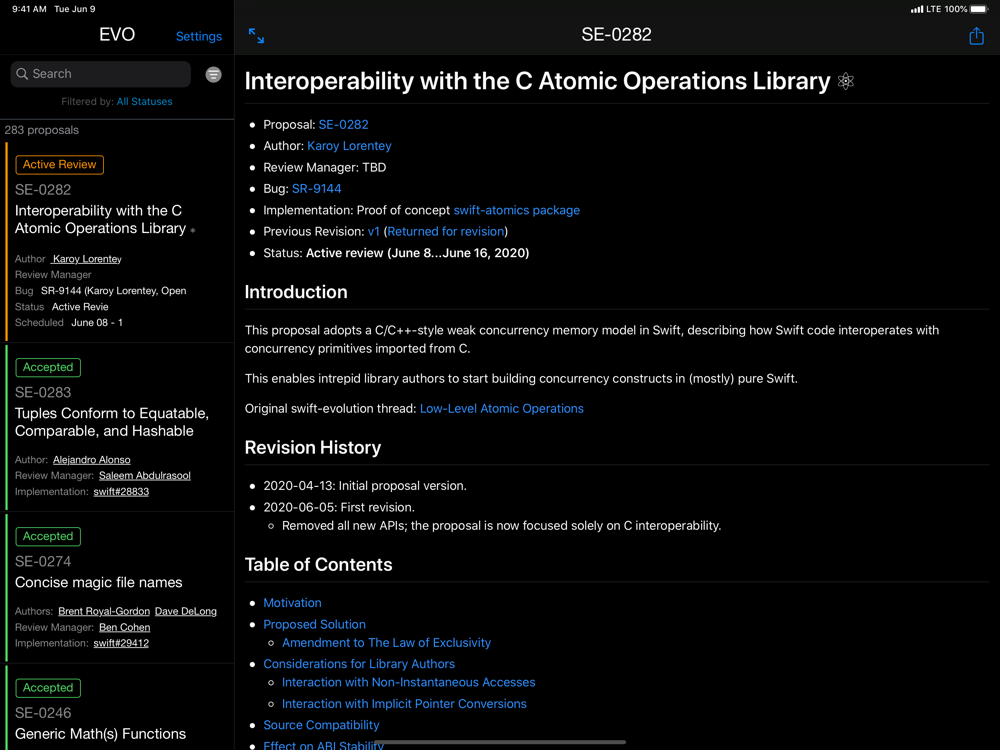Tap the Active Review status badge
This screenshot has width=1000, height=750.
[59, 165]
